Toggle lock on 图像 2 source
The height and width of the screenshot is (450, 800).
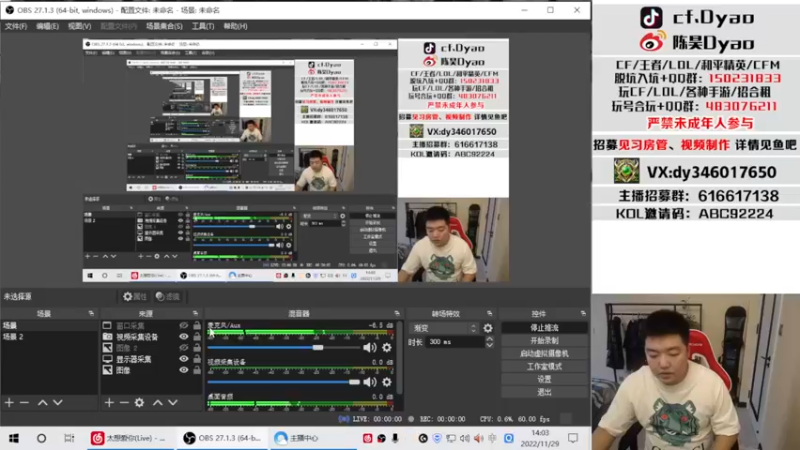pos(197,347)
